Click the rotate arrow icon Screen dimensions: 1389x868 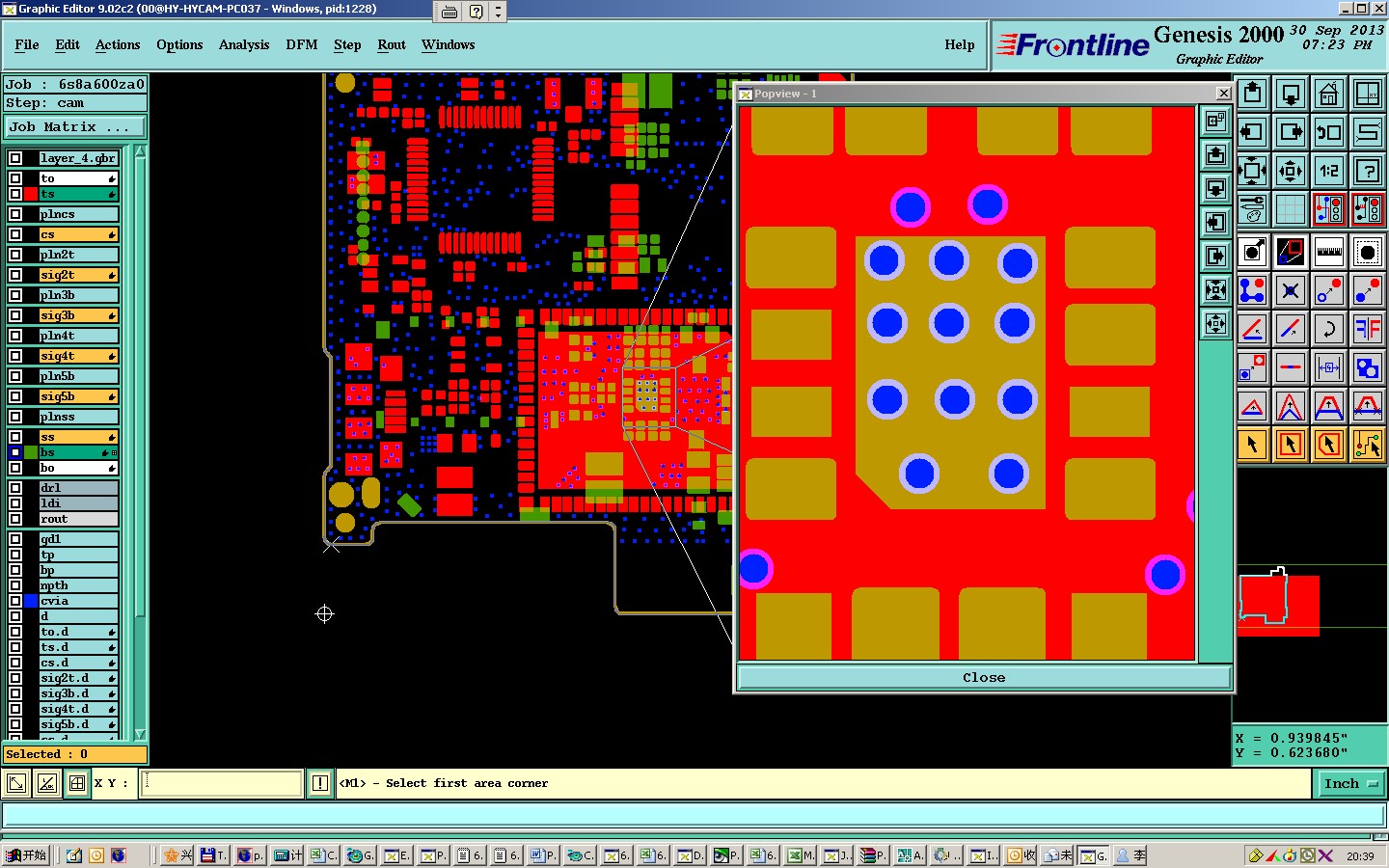(1329, 329)
